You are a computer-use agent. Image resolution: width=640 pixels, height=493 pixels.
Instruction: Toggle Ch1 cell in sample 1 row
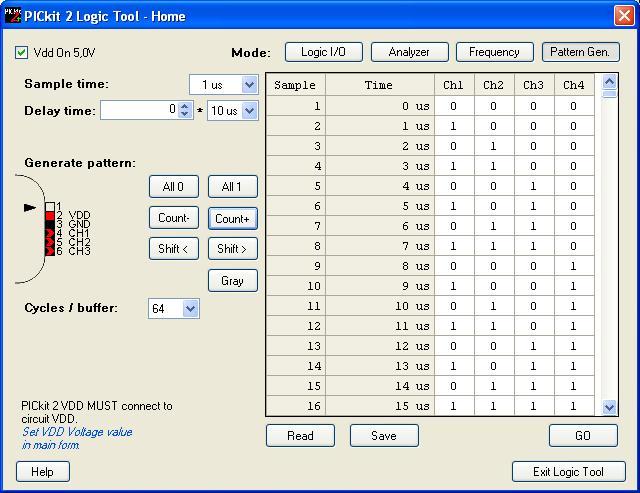click(x=454, y=106)
